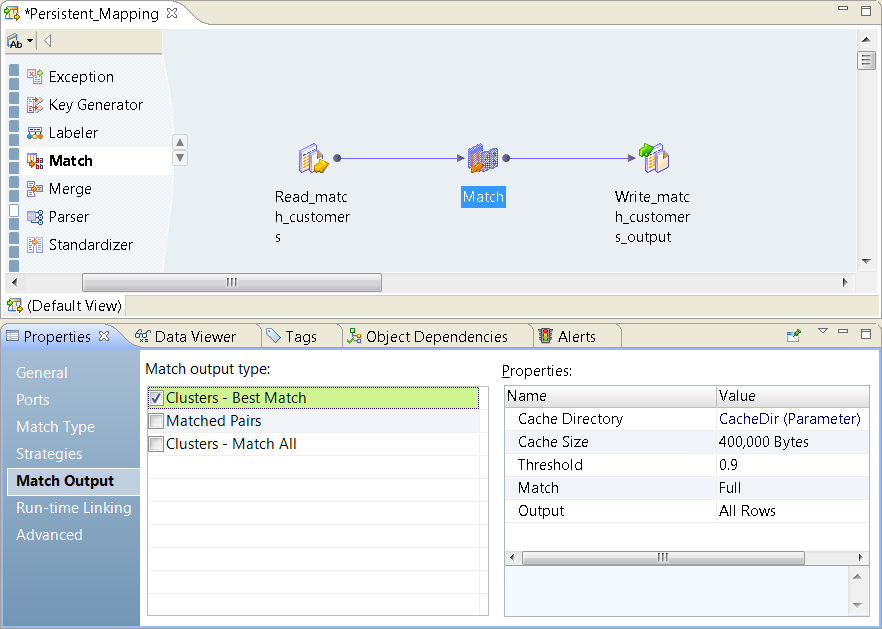Image resolution: width=882 pixels, height=629 pixels.
Task: Select the Write_match_customers_output target on canvas
Action: (653, 159)
